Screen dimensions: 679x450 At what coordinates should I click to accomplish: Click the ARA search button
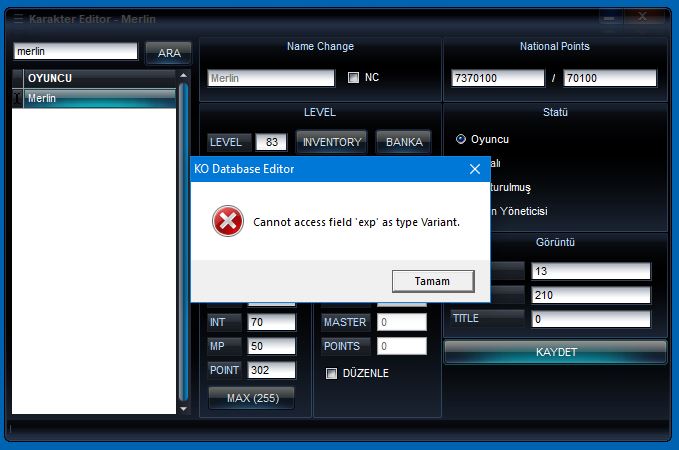click(x=168, y=53)
